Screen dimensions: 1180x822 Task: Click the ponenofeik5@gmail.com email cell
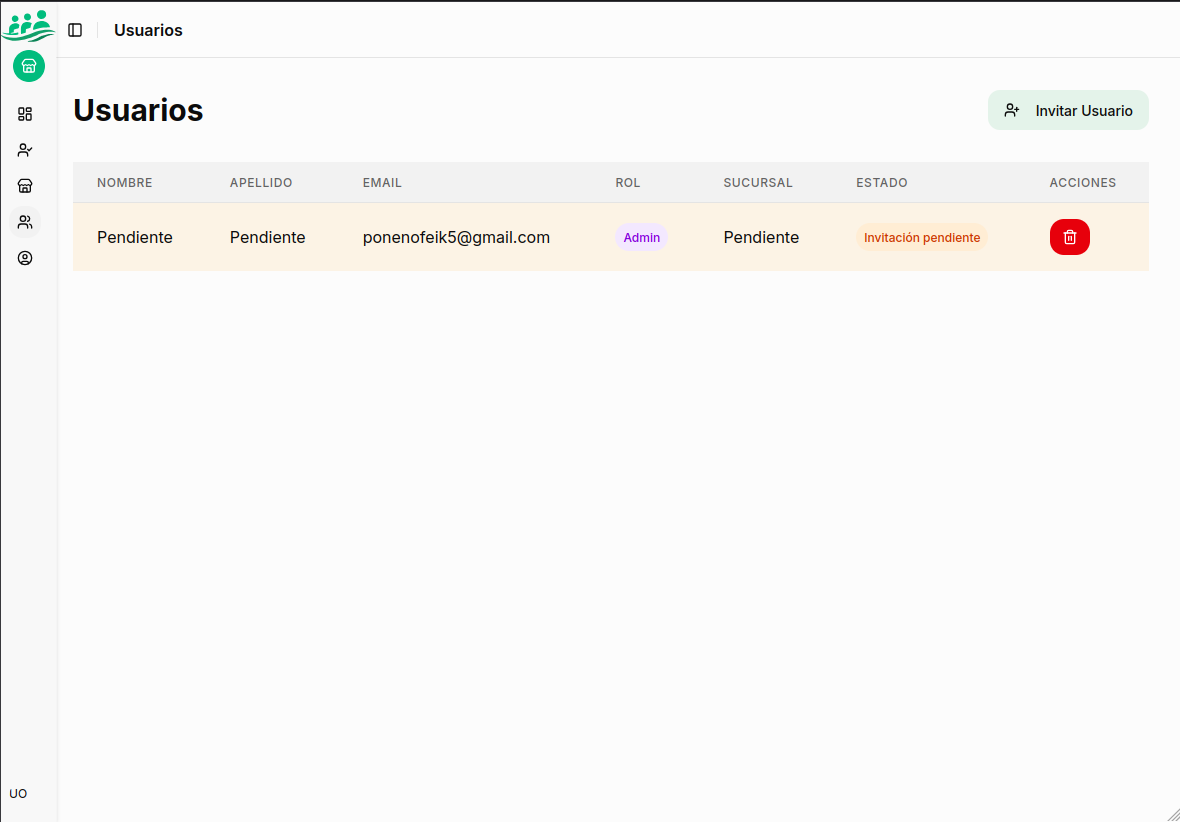pos(456,237)
